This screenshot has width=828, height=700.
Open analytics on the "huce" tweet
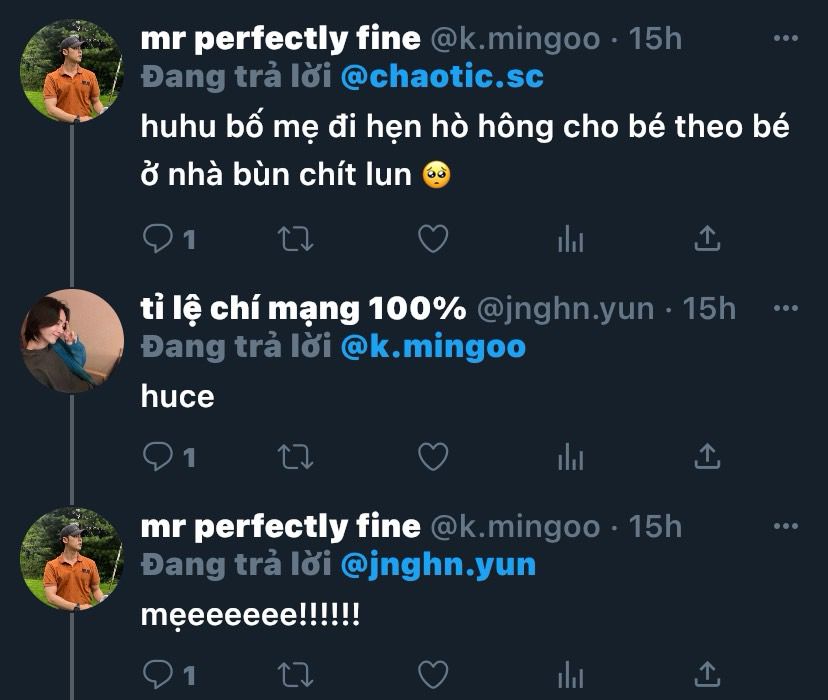click(570, 457)
